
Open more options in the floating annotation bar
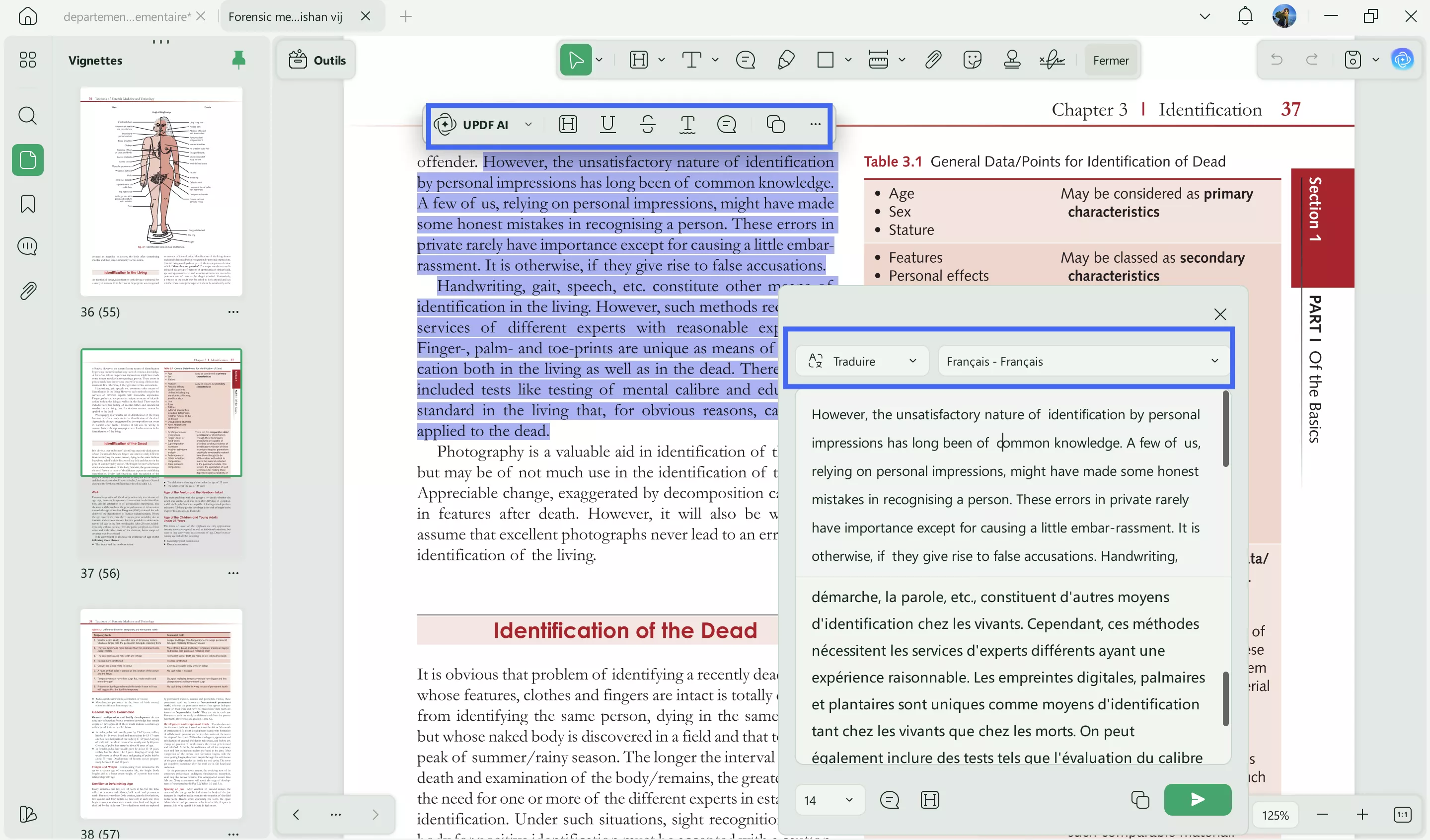(815, 124)
